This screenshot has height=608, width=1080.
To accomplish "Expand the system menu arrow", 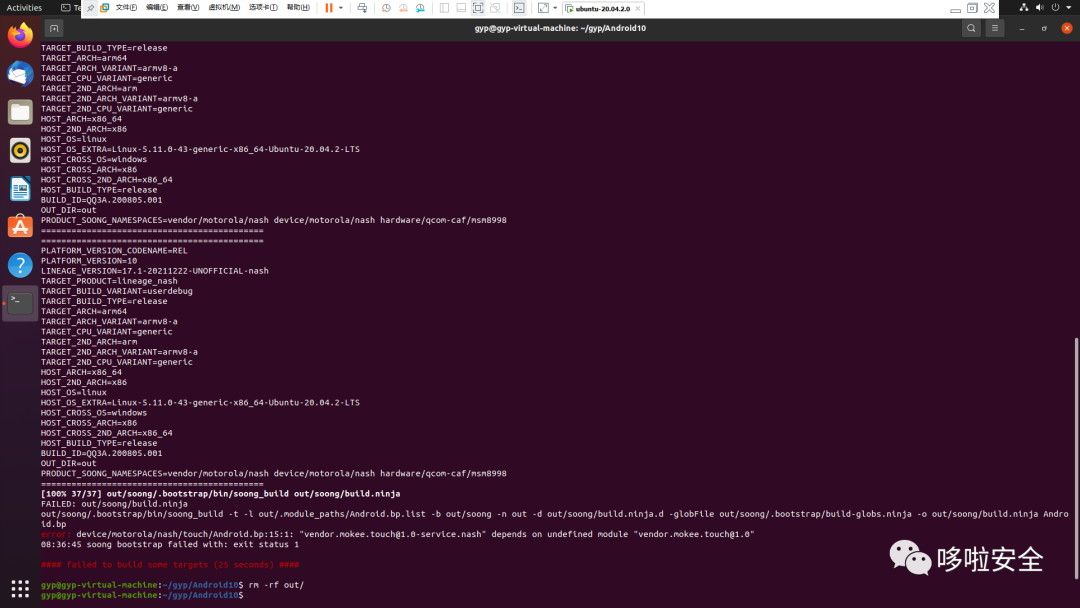I will pos(1068,8).
